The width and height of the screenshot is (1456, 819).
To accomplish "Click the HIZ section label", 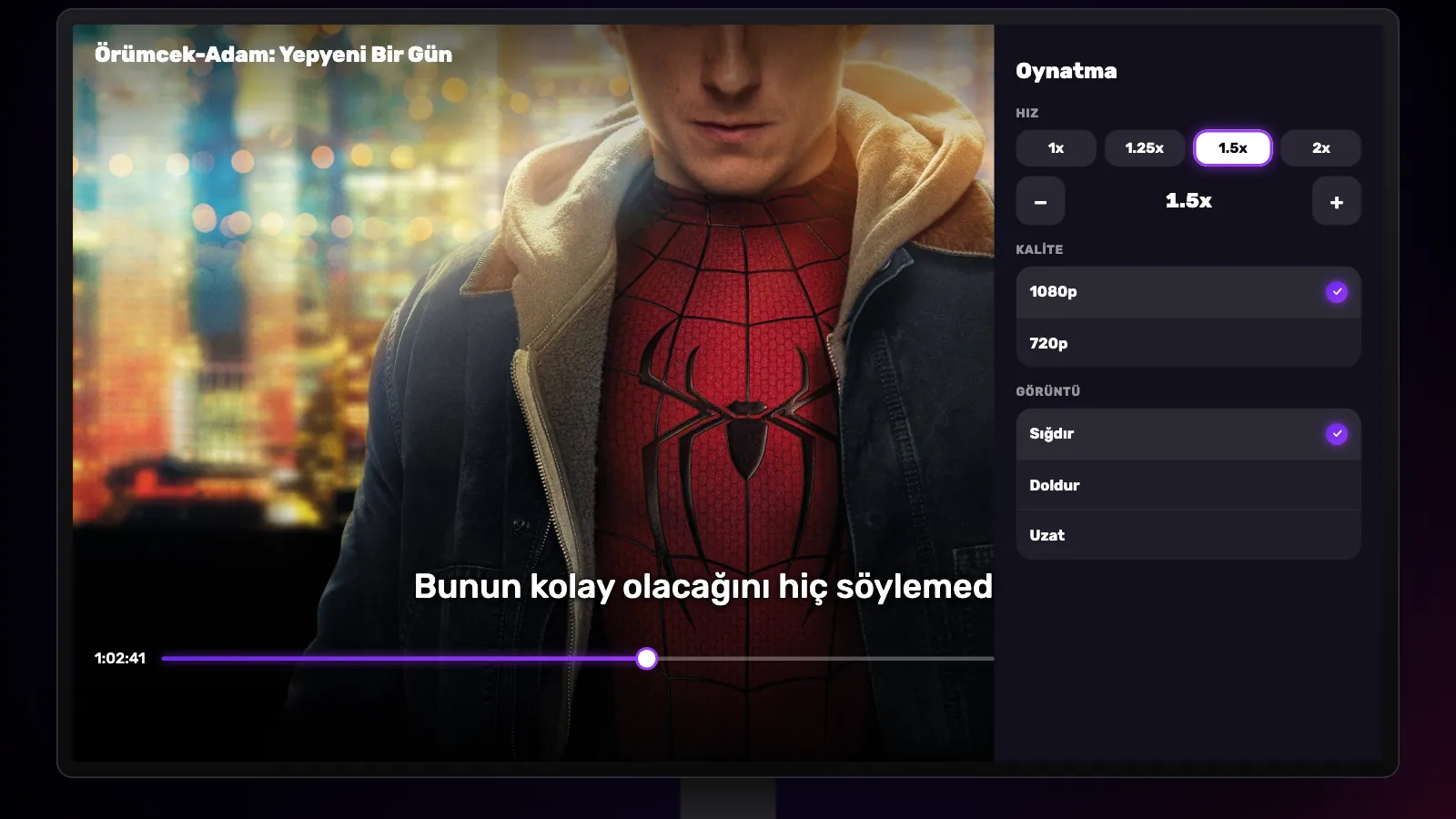I will pos(1026,113).
